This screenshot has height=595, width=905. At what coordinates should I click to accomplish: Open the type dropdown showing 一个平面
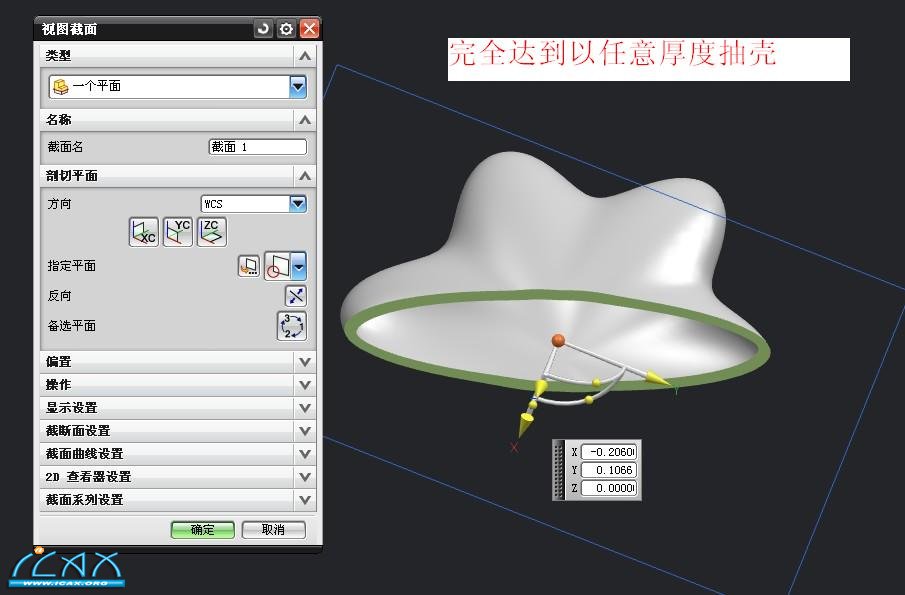pos(297,87)
